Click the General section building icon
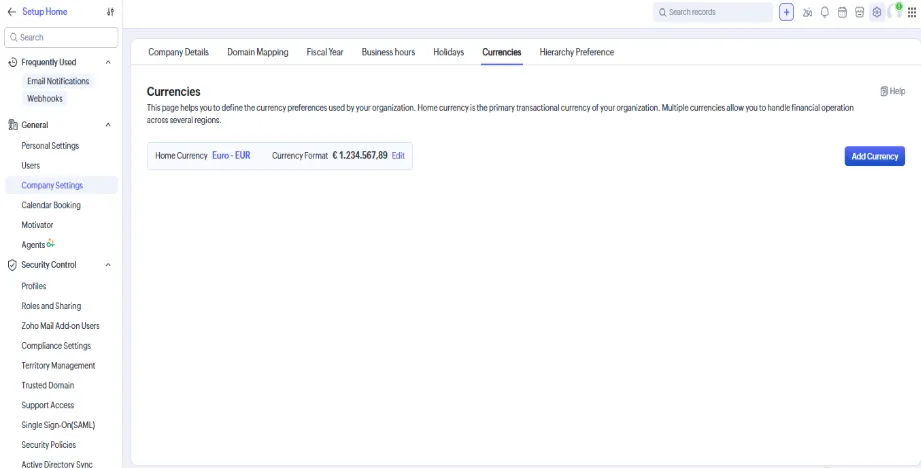 click(x=12, y=124)
